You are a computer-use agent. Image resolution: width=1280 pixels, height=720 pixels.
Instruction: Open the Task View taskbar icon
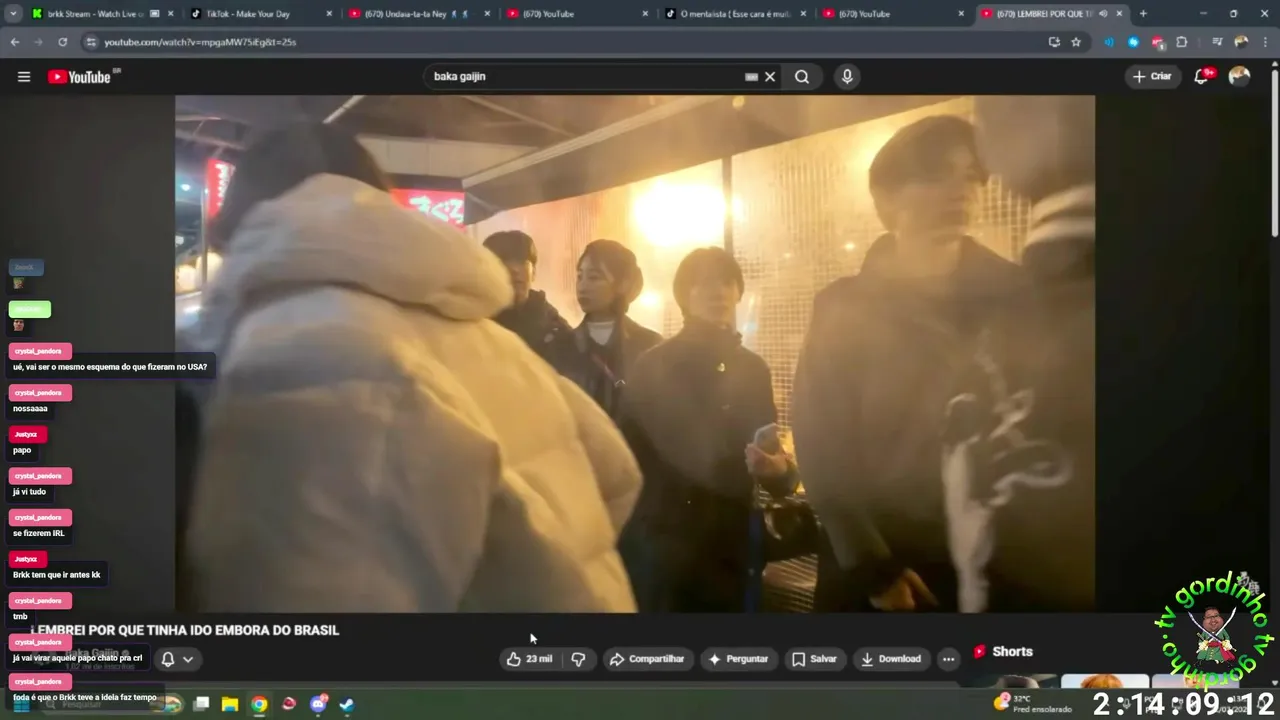(201, 704)
